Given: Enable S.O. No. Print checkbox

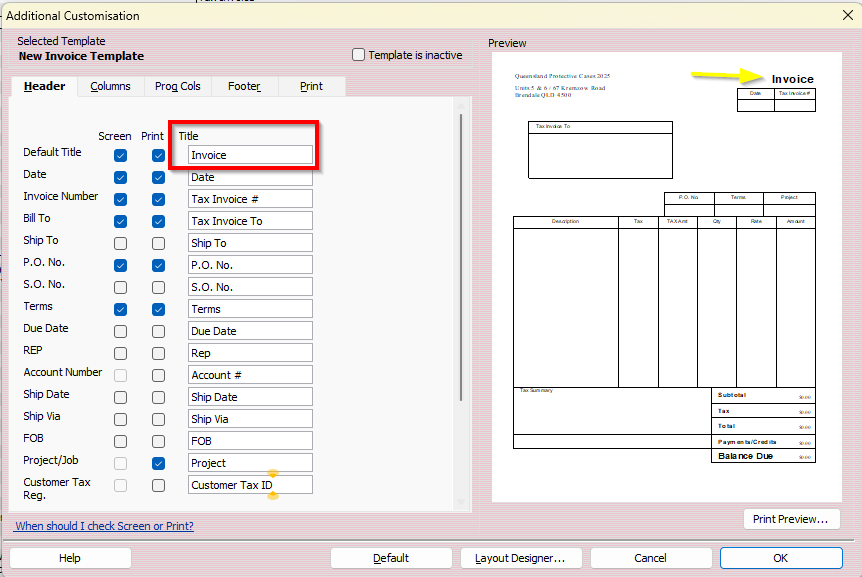Looking at the screenshot, I should pos(158,287).
